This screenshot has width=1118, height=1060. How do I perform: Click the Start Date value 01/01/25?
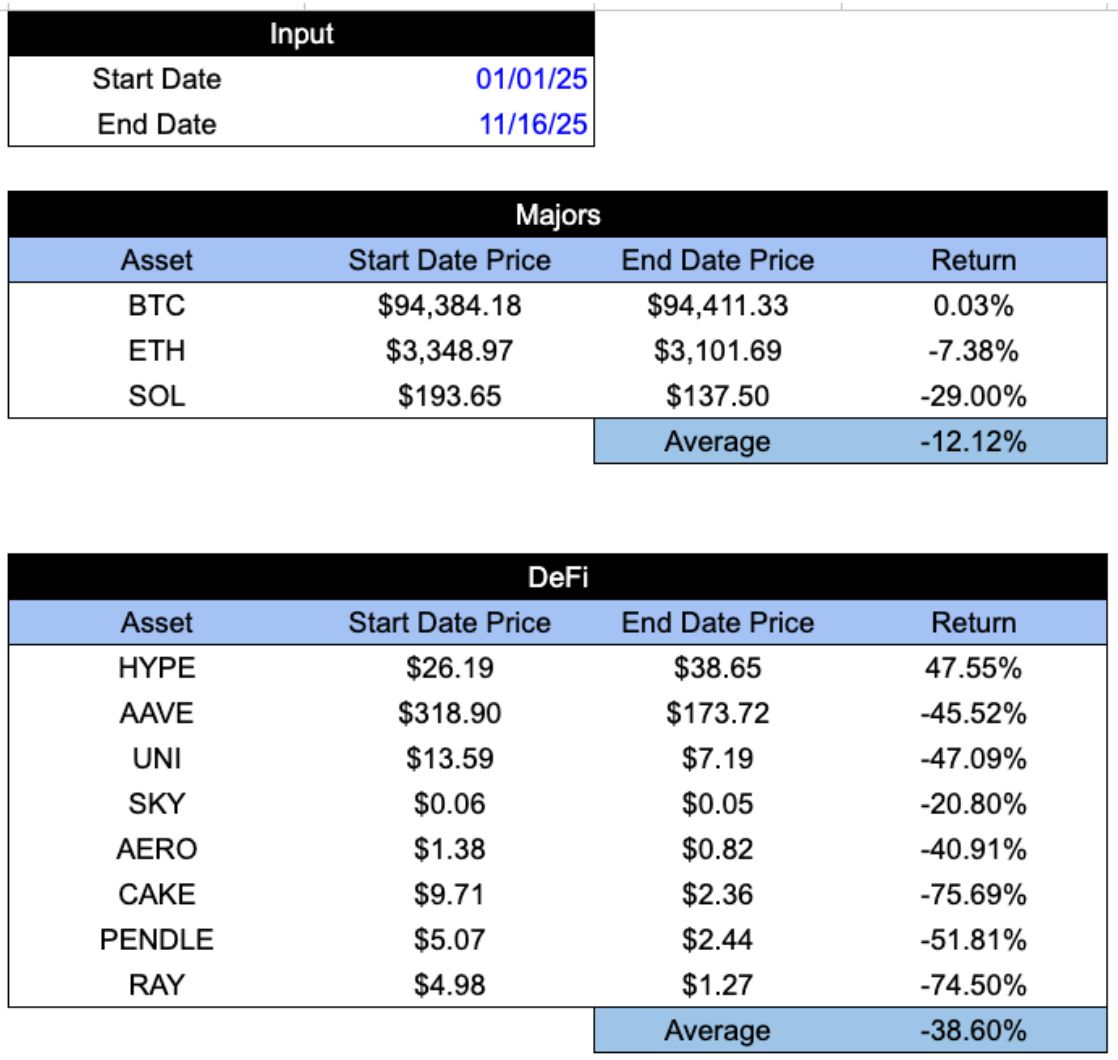[x=530, y=79]
